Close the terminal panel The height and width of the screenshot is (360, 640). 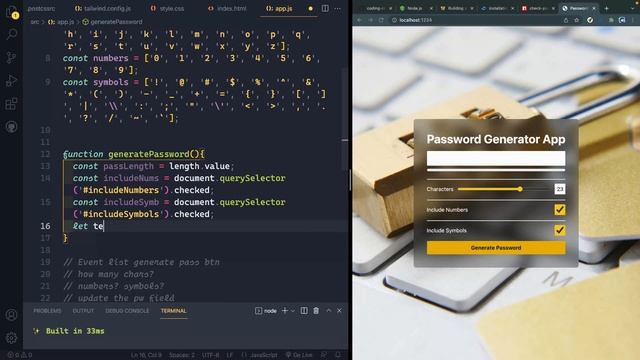pyautogui.click(x=339, y=311)
